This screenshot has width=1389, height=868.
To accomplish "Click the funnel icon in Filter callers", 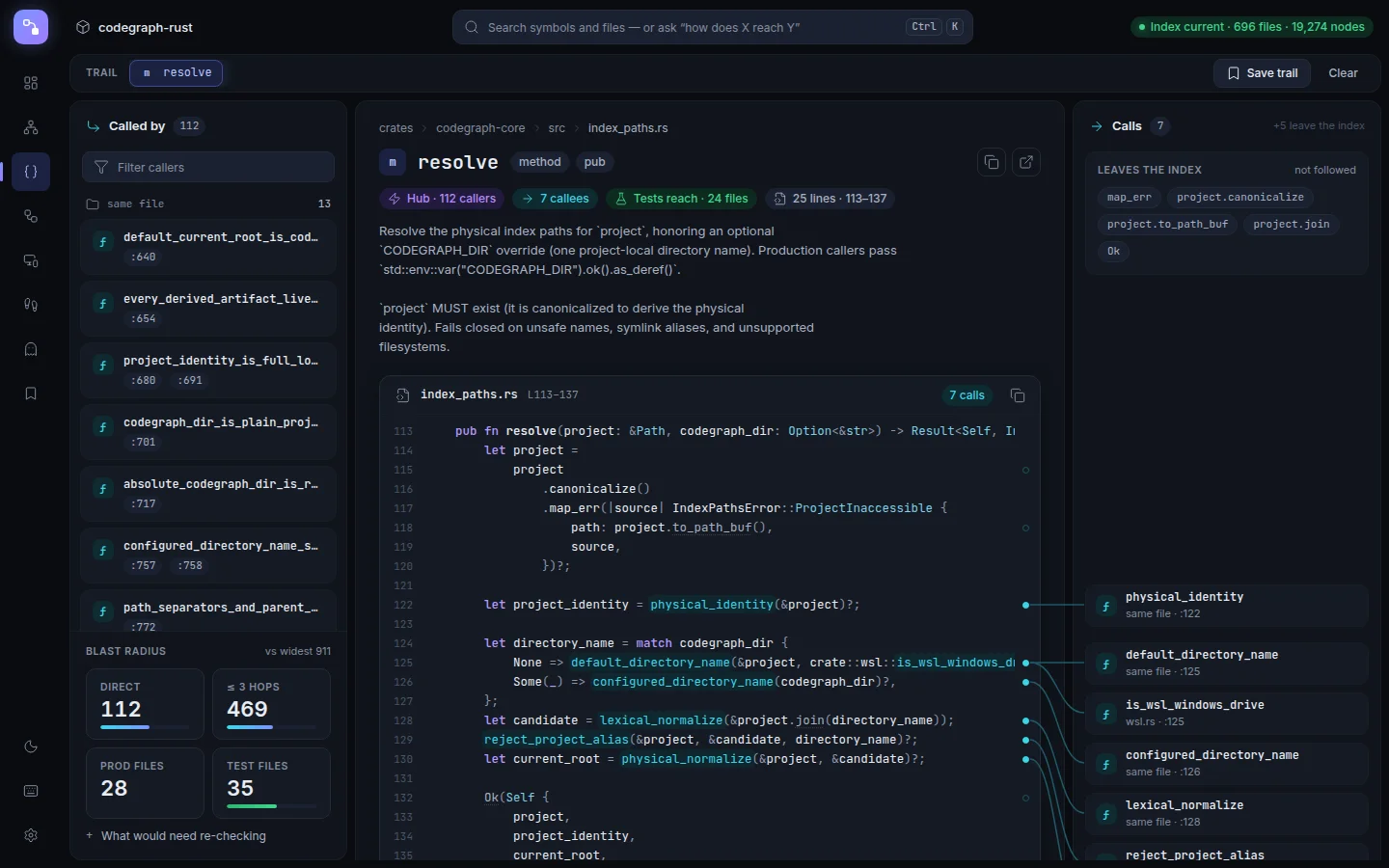I will coord(101,168).
